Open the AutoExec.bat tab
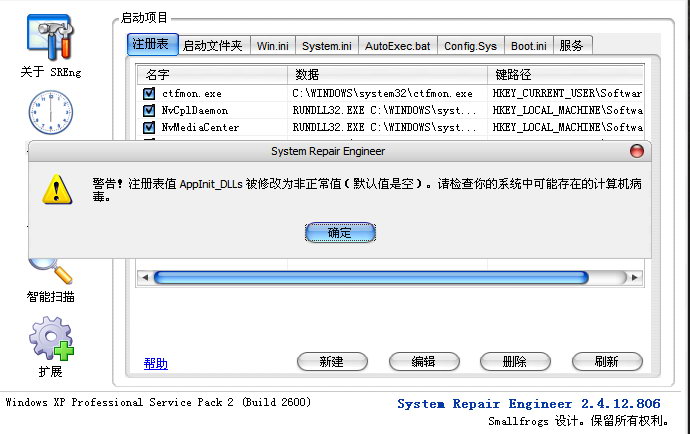The image size is (690, 434). tap(398, 46)
